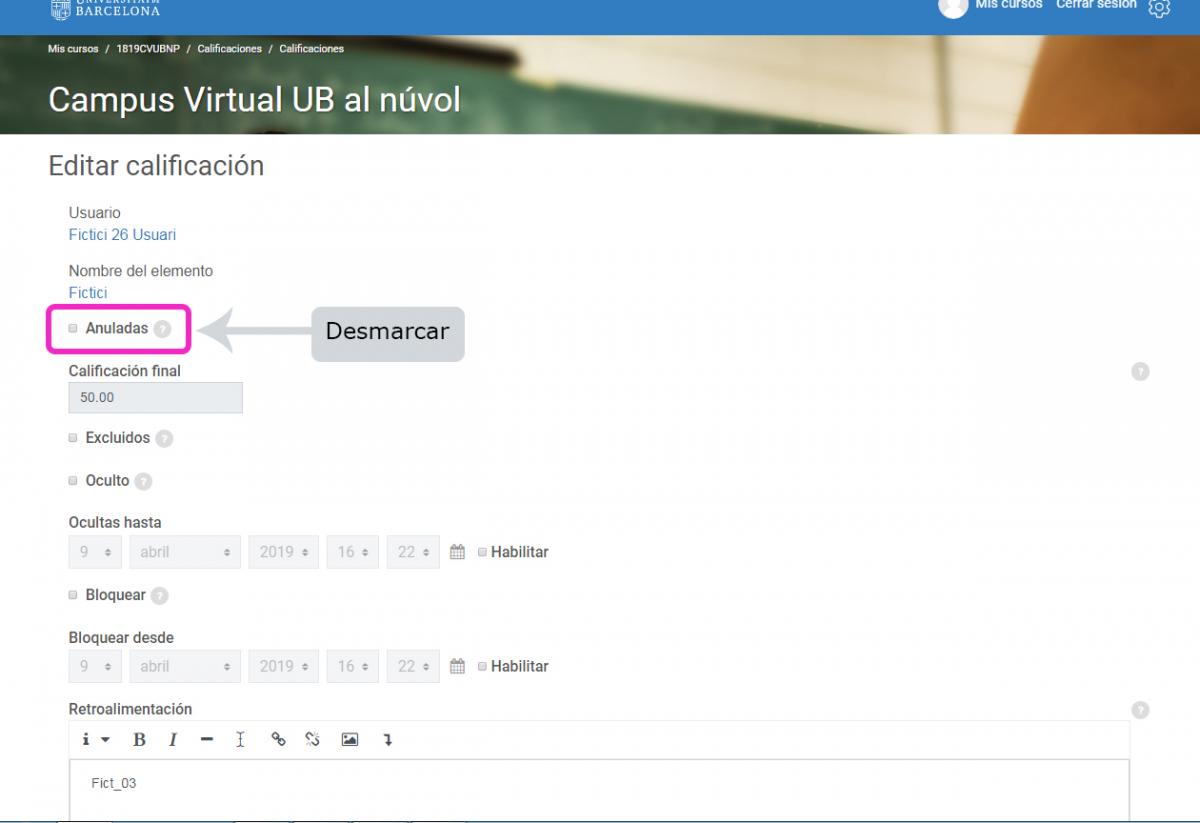Open the Fictici 26 Usuari user link
The width and height of the screenshot is (1200, 823).
click(122, 235)
